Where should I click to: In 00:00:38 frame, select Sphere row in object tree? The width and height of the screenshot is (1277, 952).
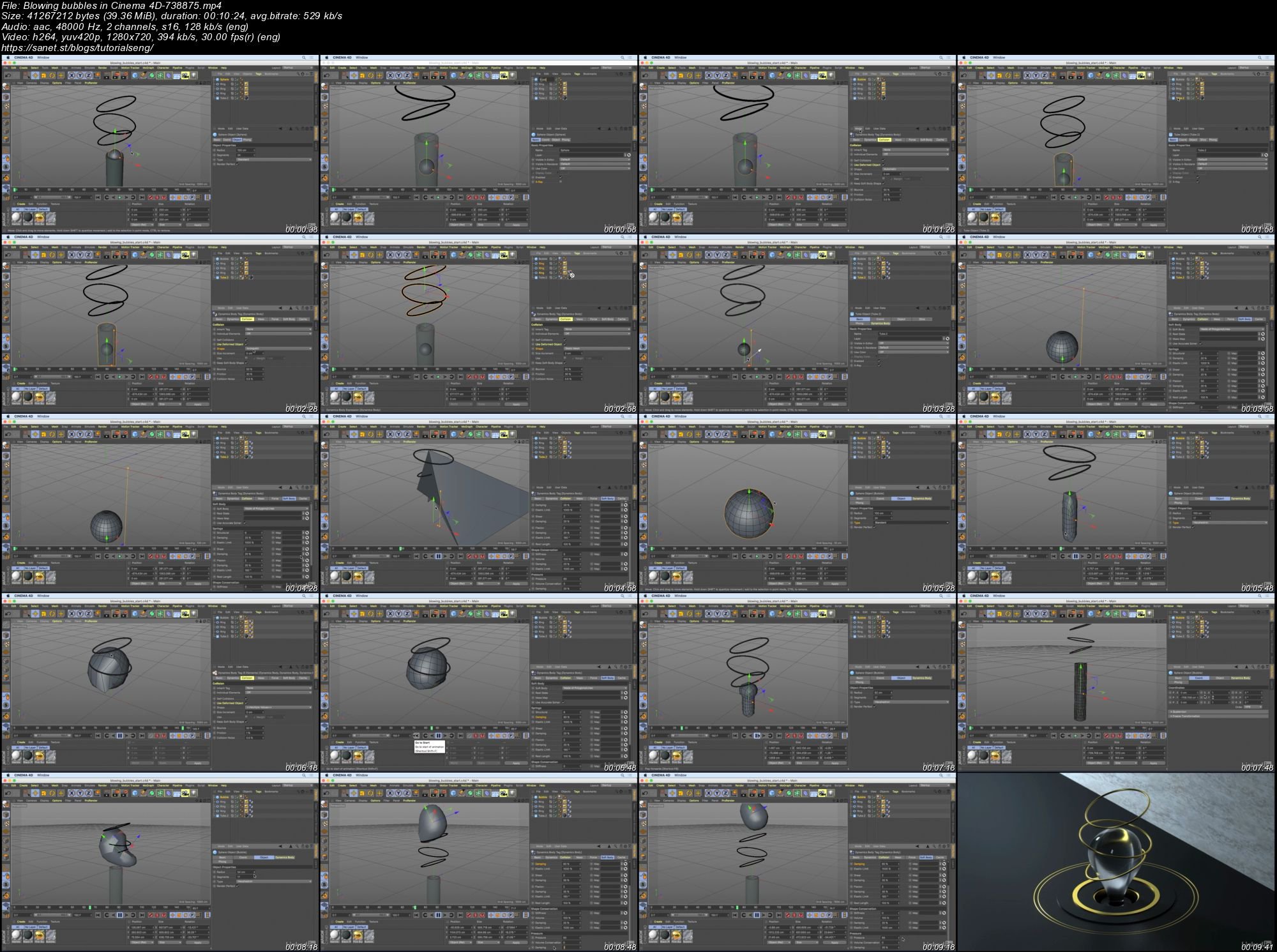224,80
